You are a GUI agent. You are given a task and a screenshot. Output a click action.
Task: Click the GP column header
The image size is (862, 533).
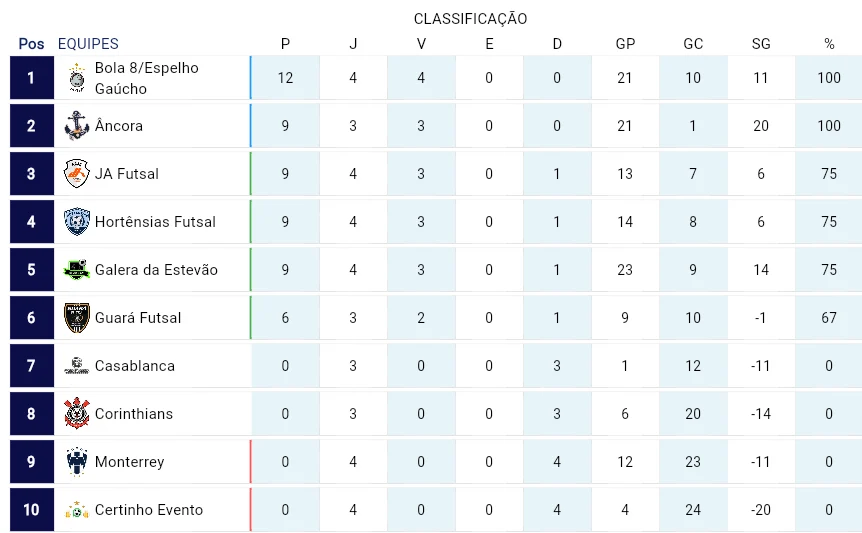point(625,44)
